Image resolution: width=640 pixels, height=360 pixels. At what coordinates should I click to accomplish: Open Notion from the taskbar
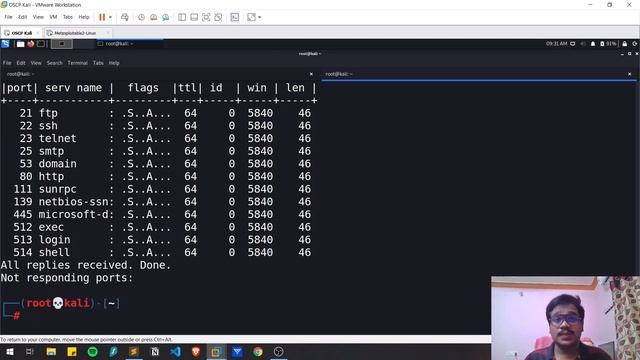pos(155,351)
